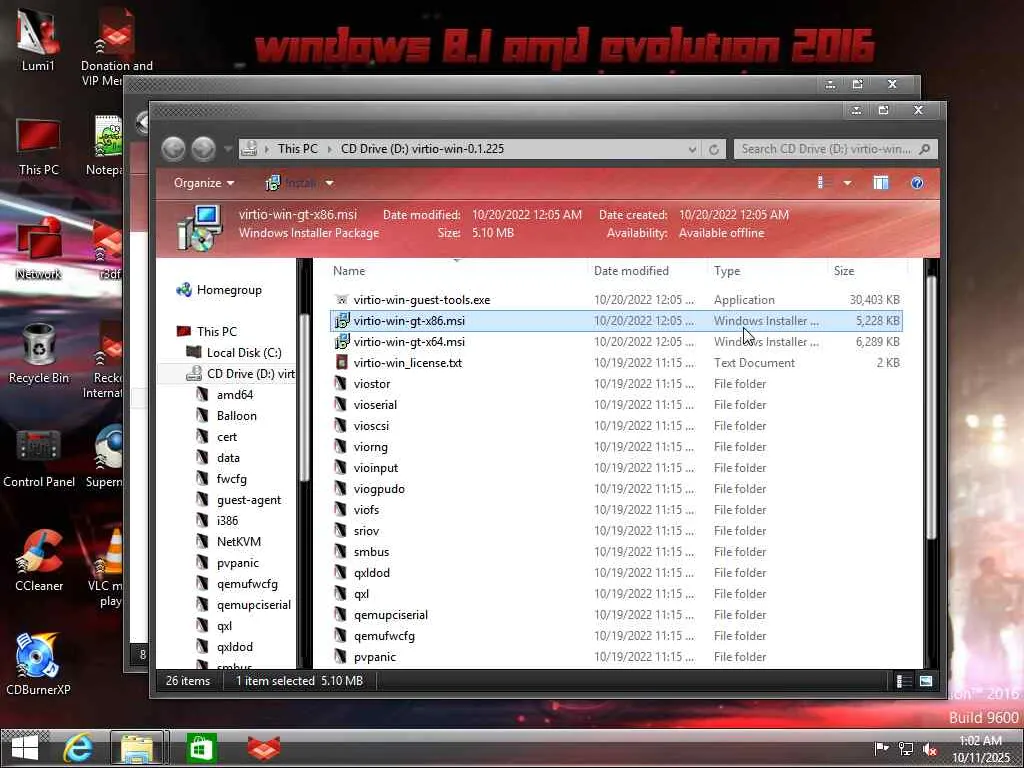Open Explorer Help question mark icon
The image size is (1024, 768).
pyautogui.click(x=917, y=183)
